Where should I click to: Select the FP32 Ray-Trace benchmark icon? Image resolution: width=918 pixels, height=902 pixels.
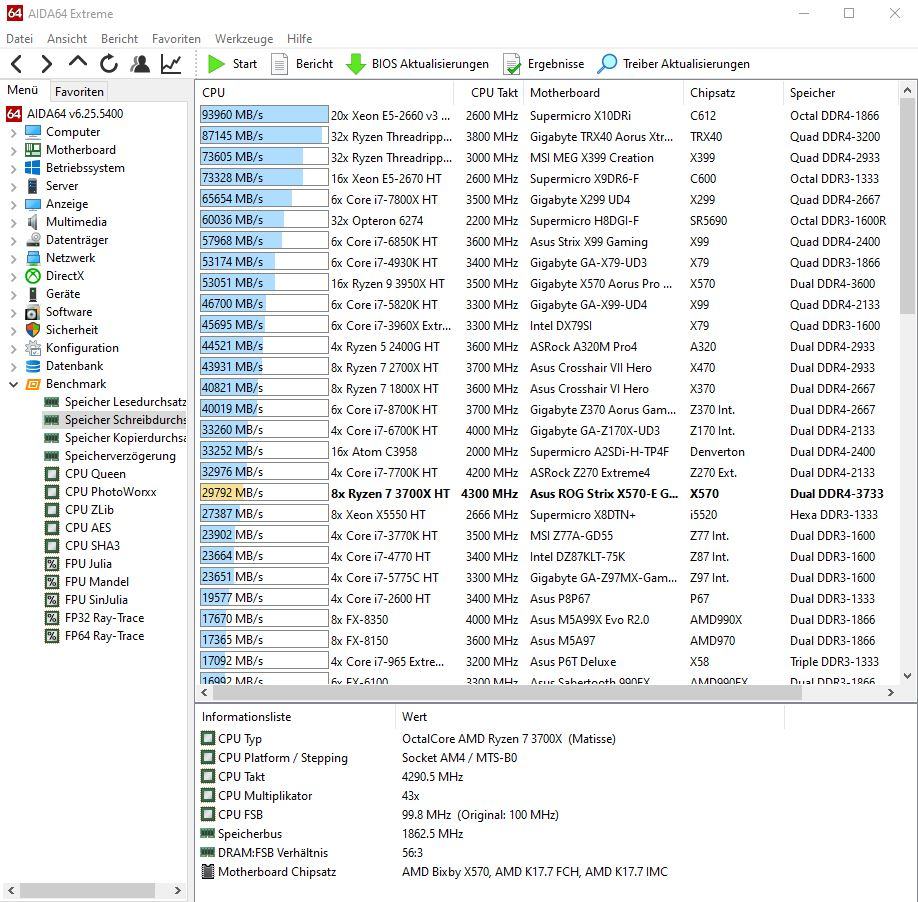(52, 618)
